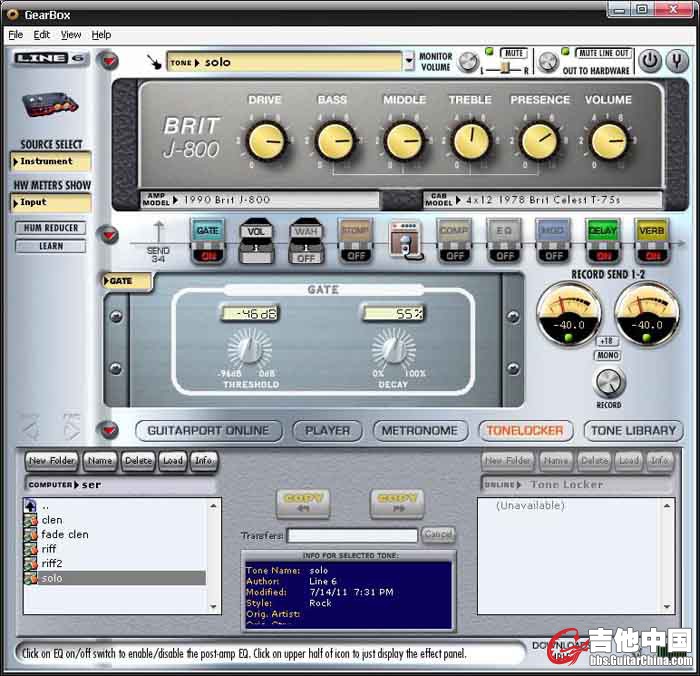Open the Gate panel selector tab

(x=128, y=281)
